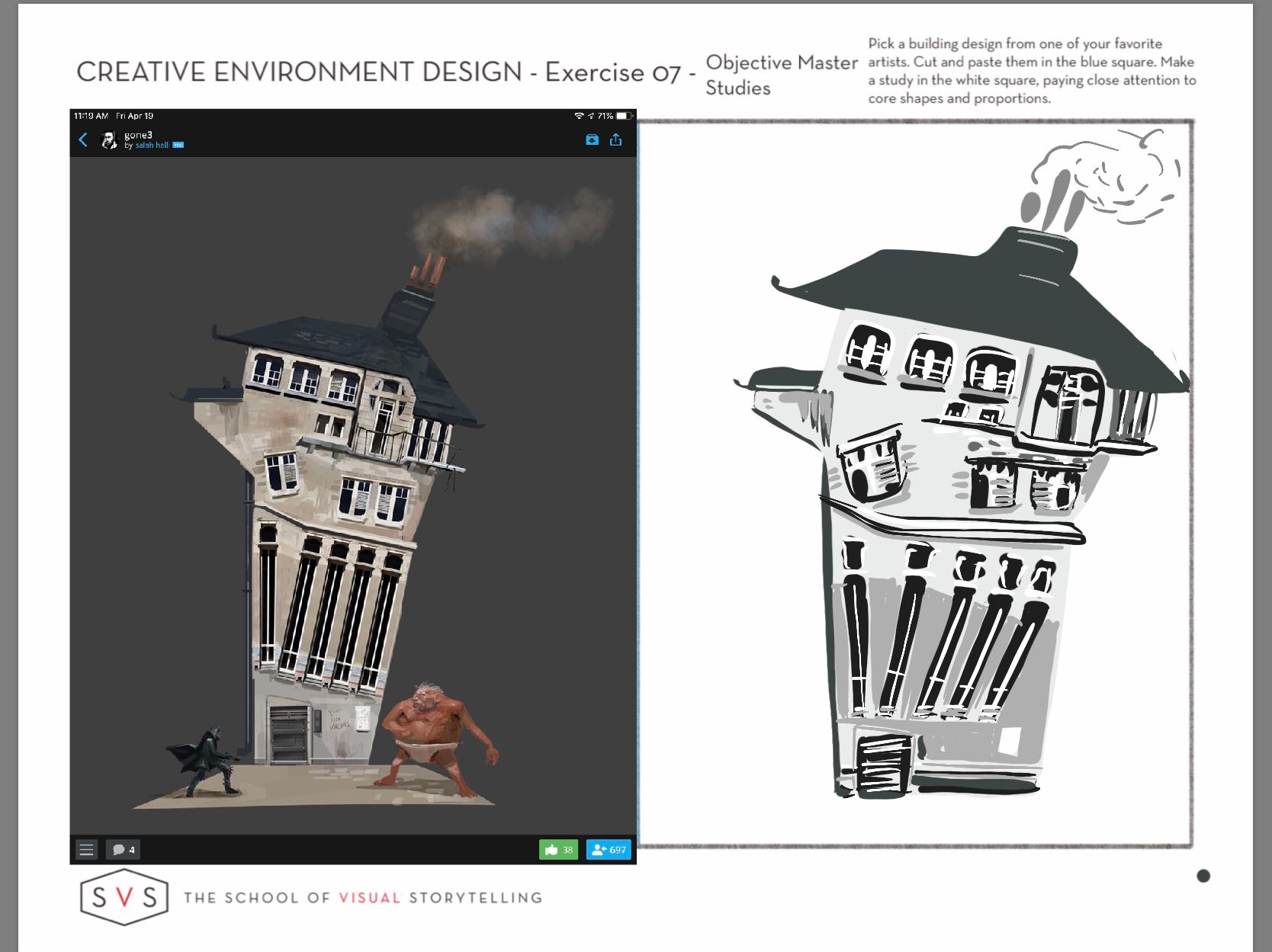This screenshot has height=952, width=1272.
Task: Tap the blue follow button 697
Action: point(609,849)
